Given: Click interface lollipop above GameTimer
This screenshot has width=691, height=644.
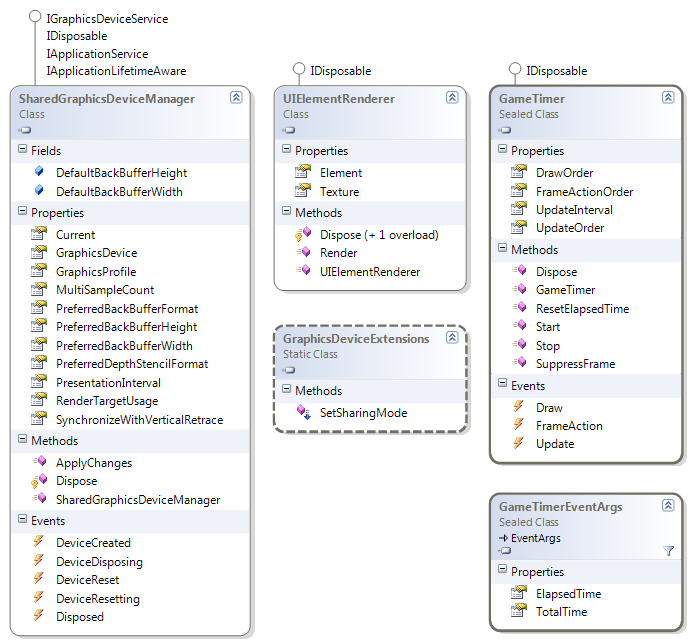Looking at the screenshot, I should (515, 69).
